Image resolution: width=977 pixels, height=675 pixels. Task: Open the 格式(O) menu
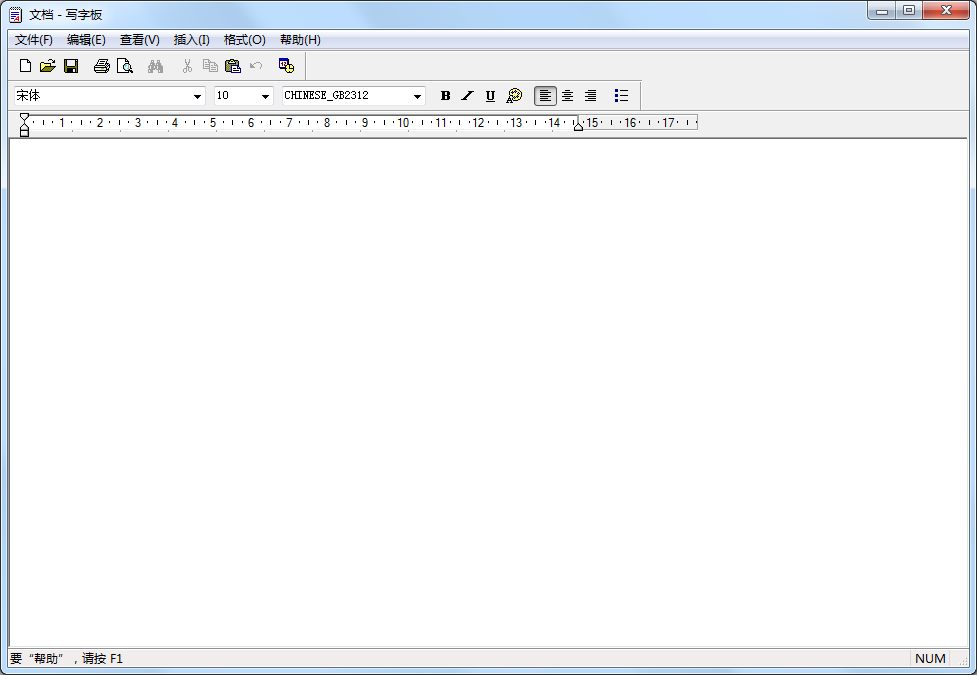242,39
